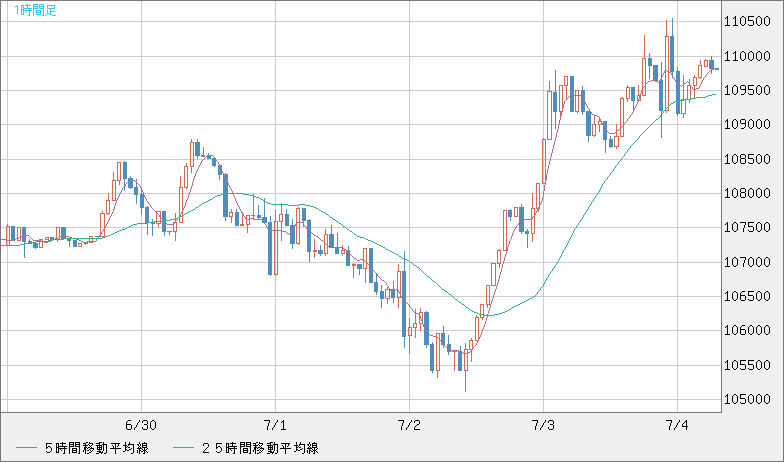Click the 108500 price axis label
784x462 pixels.
747,160
